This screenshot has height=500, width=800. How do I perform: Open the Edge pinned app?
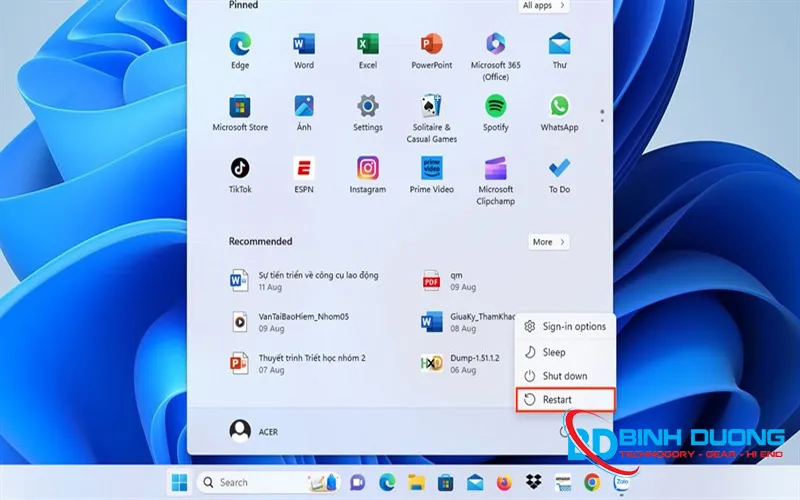240,50
